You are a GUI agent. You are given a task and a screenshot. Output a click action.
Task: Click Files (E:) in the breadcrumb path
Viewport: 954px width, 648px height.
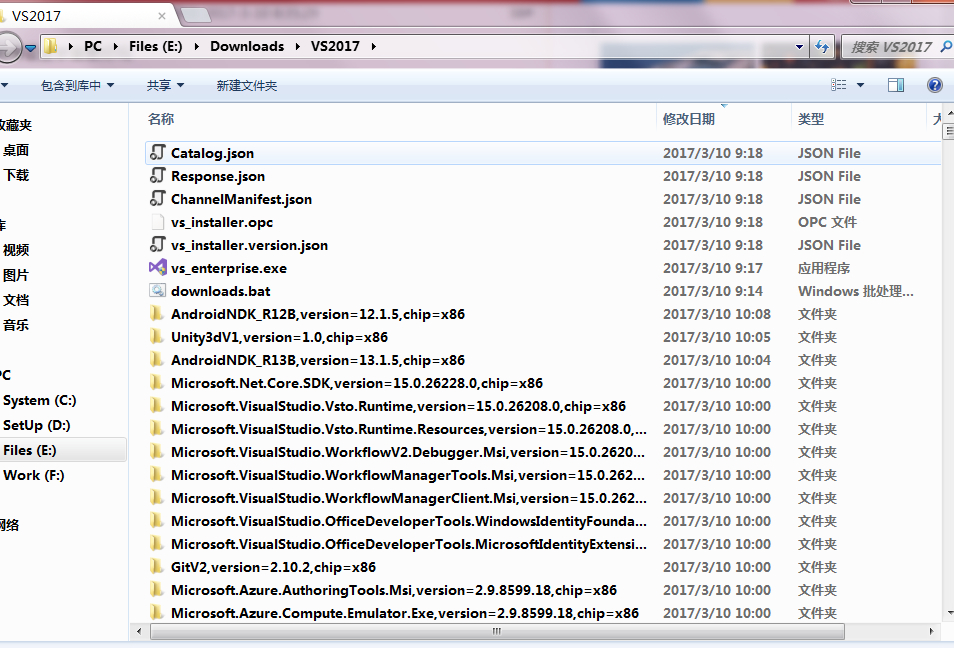[155, 46]
